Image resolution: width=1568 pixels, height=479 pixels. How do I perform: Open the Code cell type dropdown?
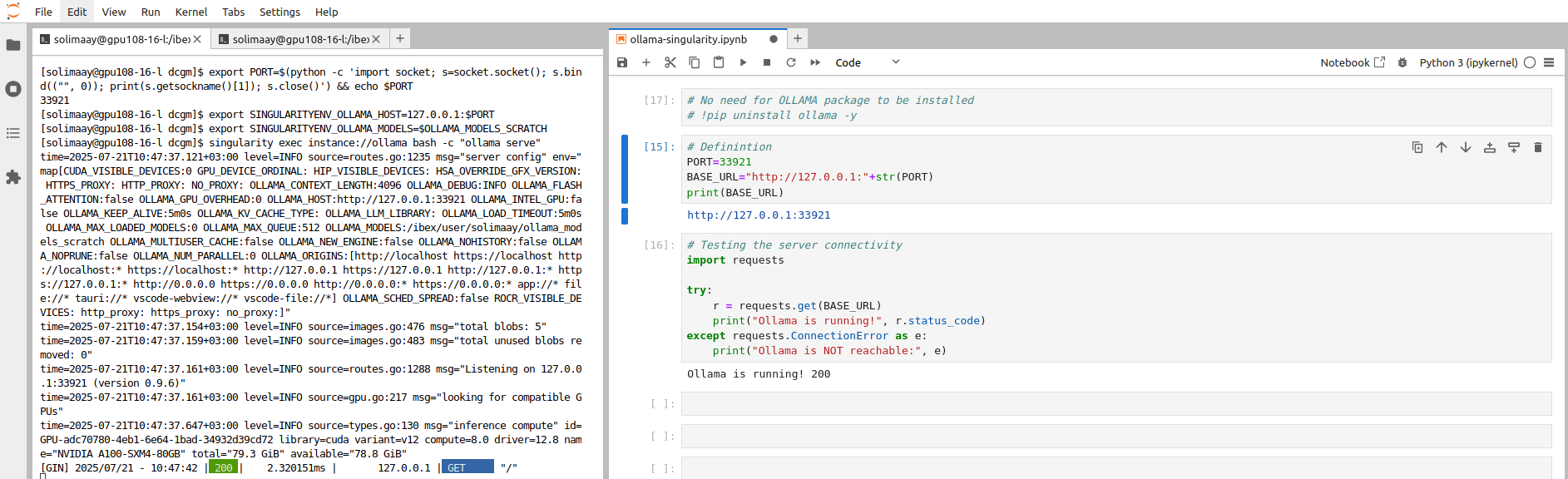pyautogui.click(x=868, y=62)
